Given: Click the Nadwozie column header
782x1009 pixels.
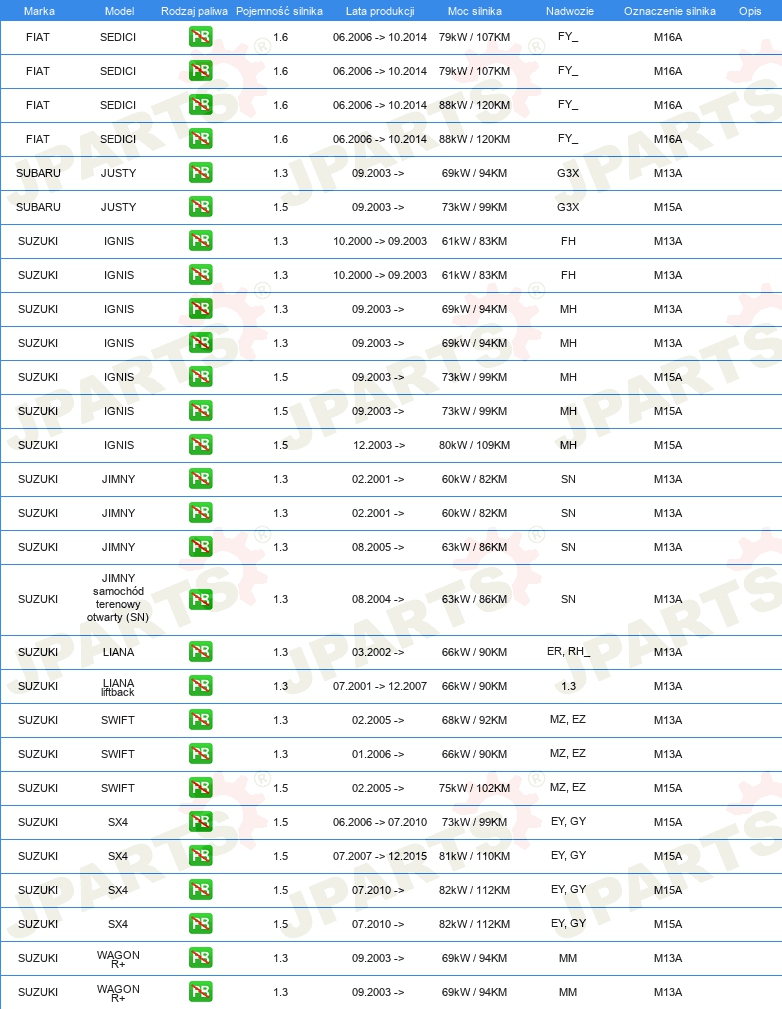Looking at the screenshot, I should coord(570,11).
